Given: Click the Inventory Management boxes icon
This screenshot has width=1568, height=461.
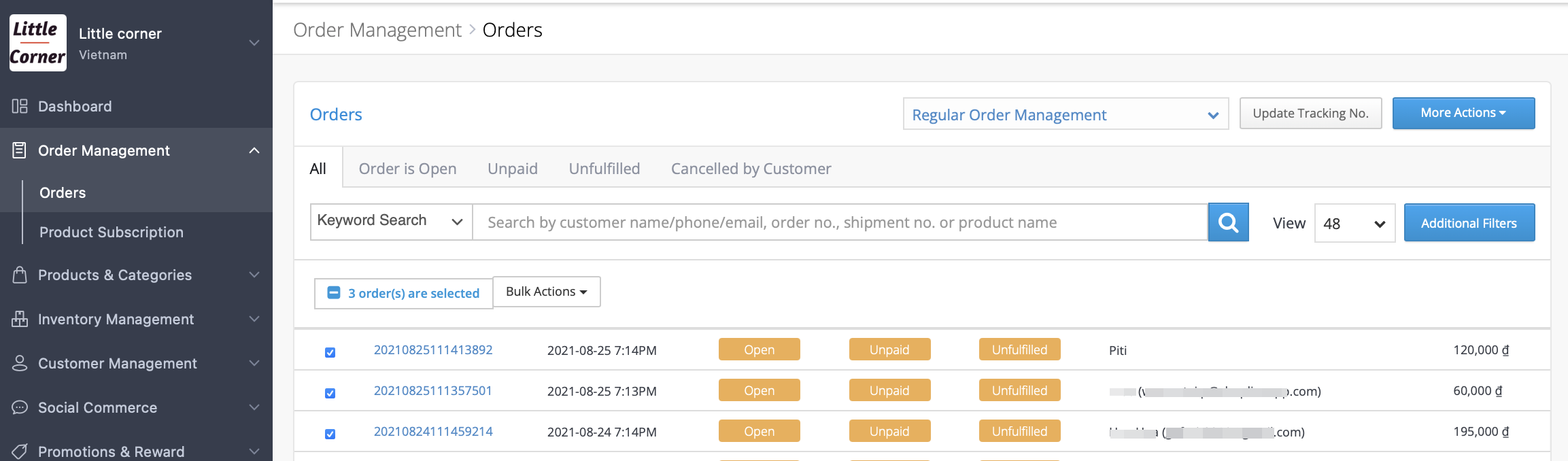Looking at the screenshot, I should pos(20,319).
